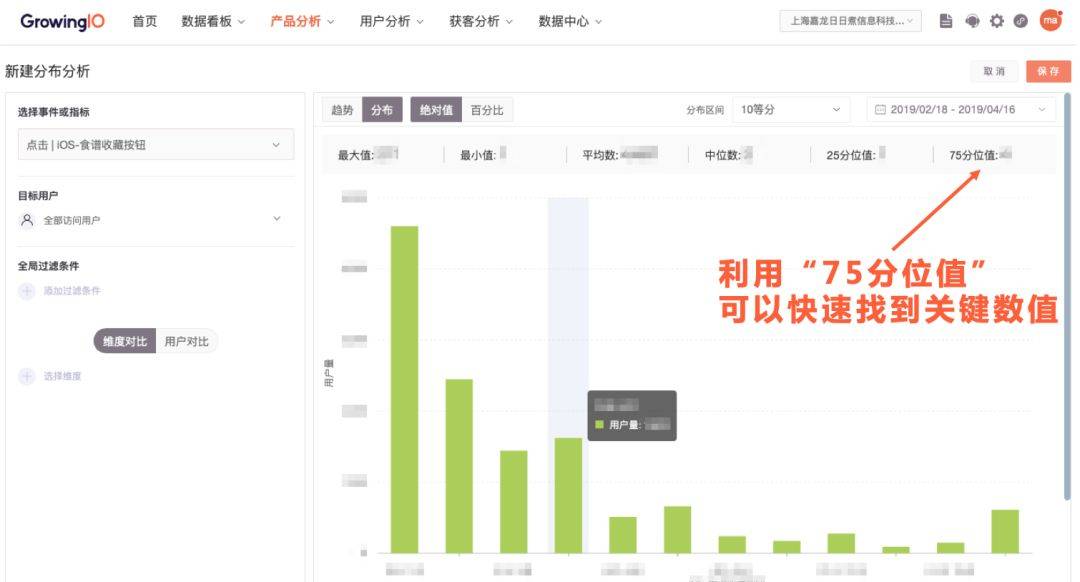This screenshot has width=1080, height=582.
Task: Click plus icon to add filter condition
Action: pyautogui.click(x=27, y=291)
